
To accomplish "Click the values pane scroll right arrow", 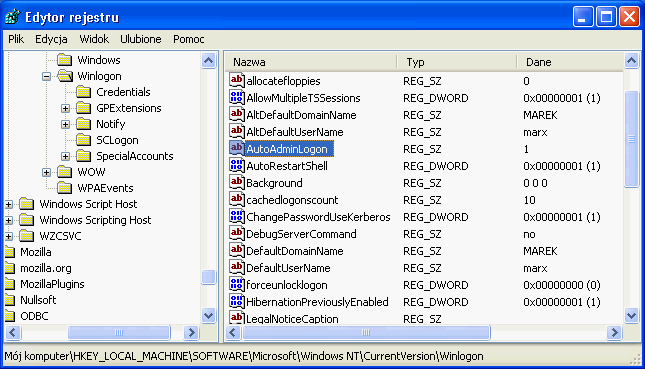I will pos(614,332).
